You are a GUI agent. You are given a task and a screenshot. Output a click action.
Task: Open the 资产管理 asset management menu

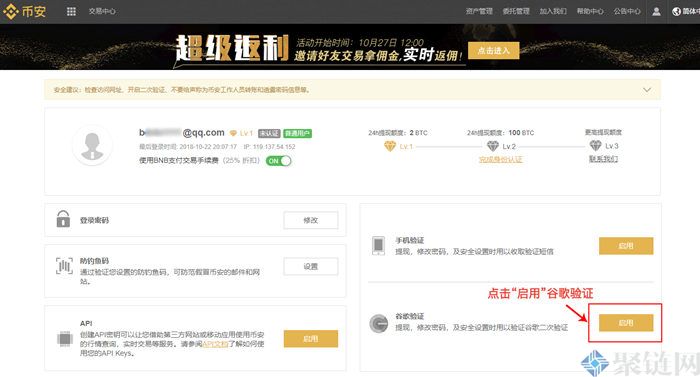[x=479, y=12]
